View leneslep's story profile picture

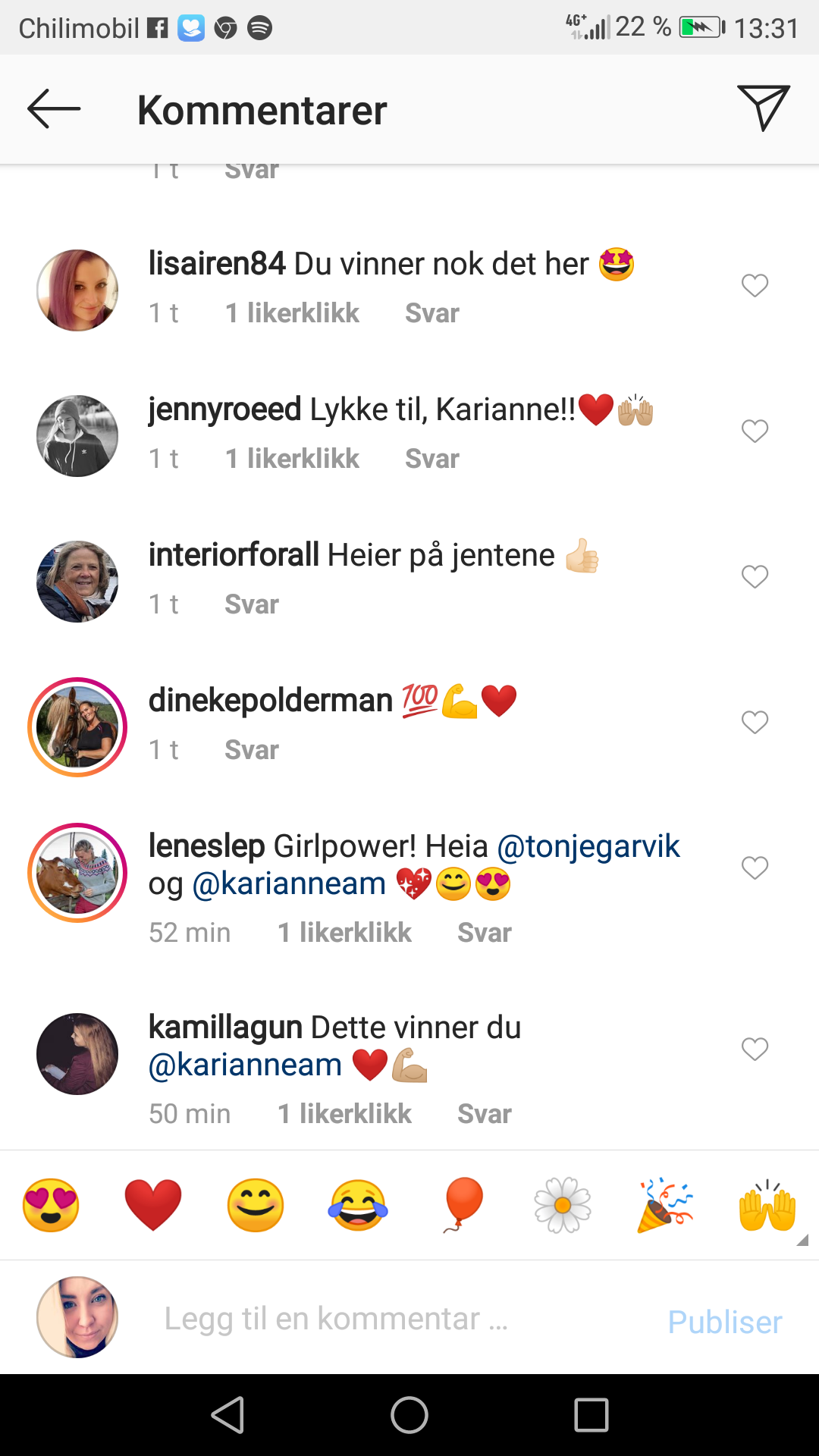77,873
